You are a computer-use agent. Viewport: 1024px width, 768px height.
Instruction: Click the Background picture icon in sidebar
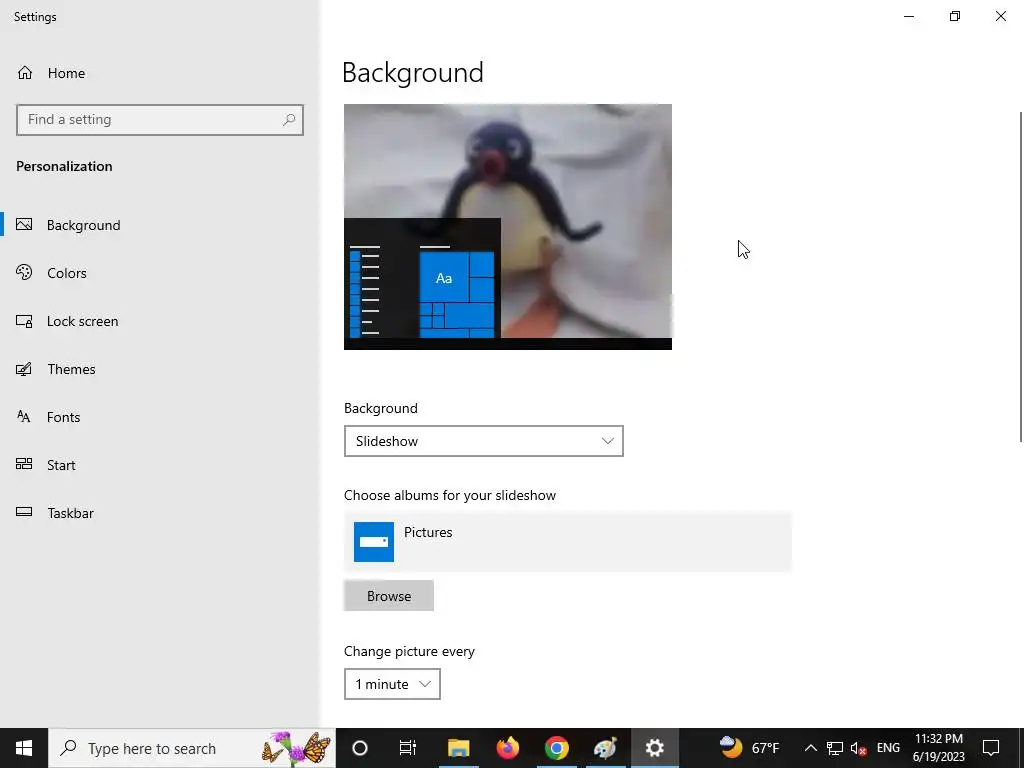point(24,225)
